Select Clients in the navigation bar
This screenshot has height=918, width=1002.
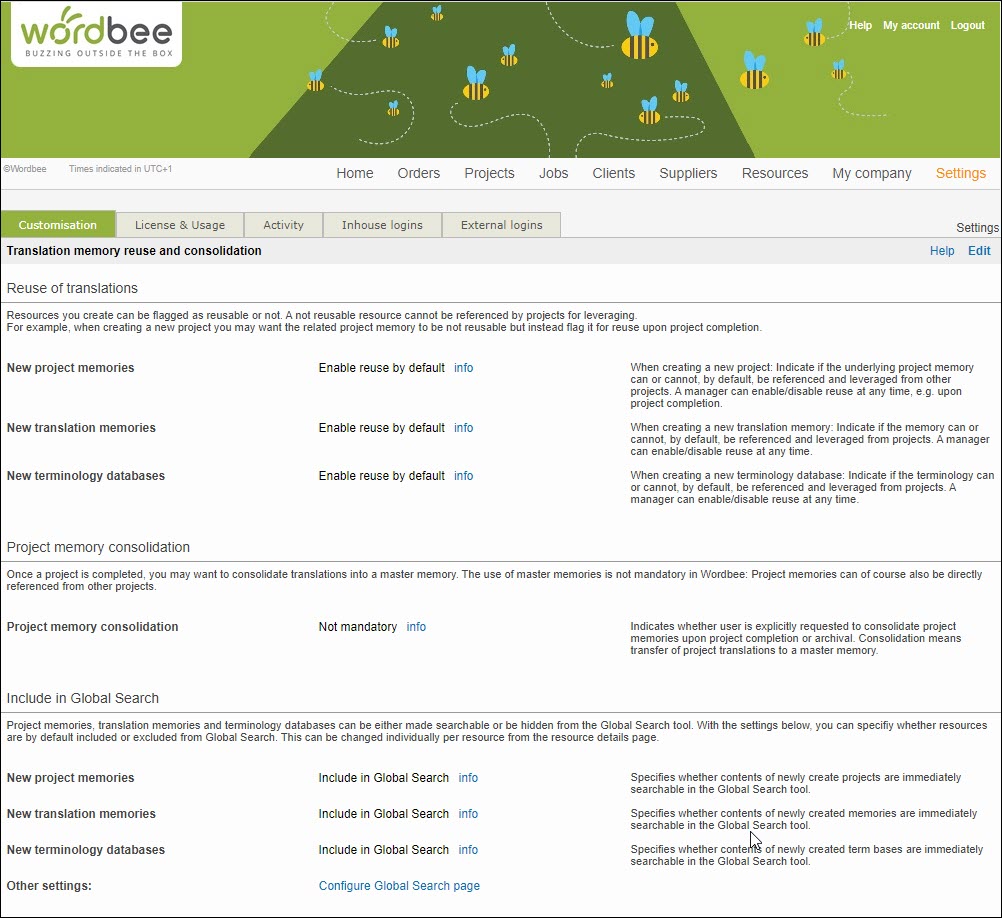click(x=613, y=173)
